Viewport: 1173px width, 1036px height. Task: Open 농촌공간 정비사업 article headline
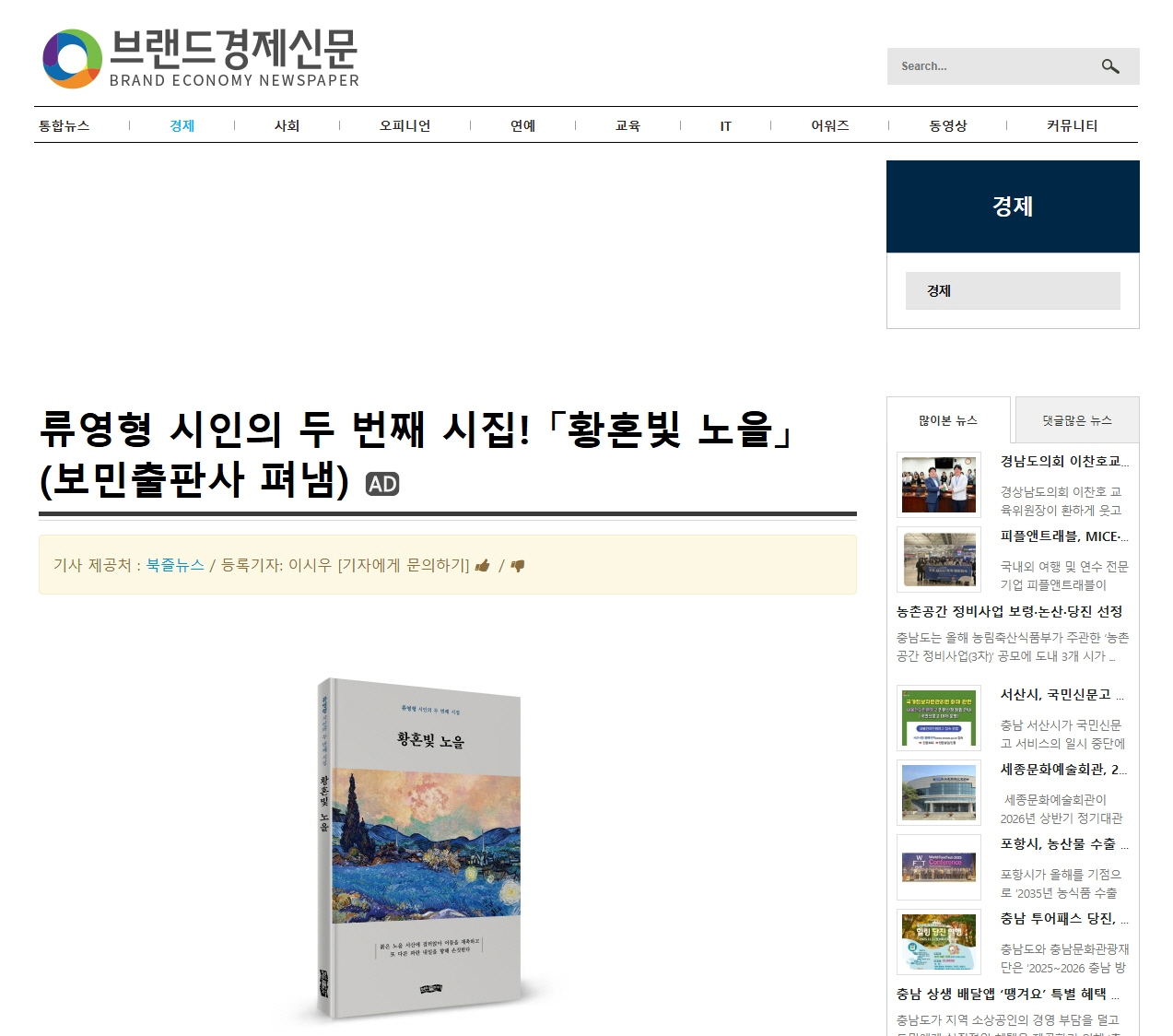point(1009,611)
